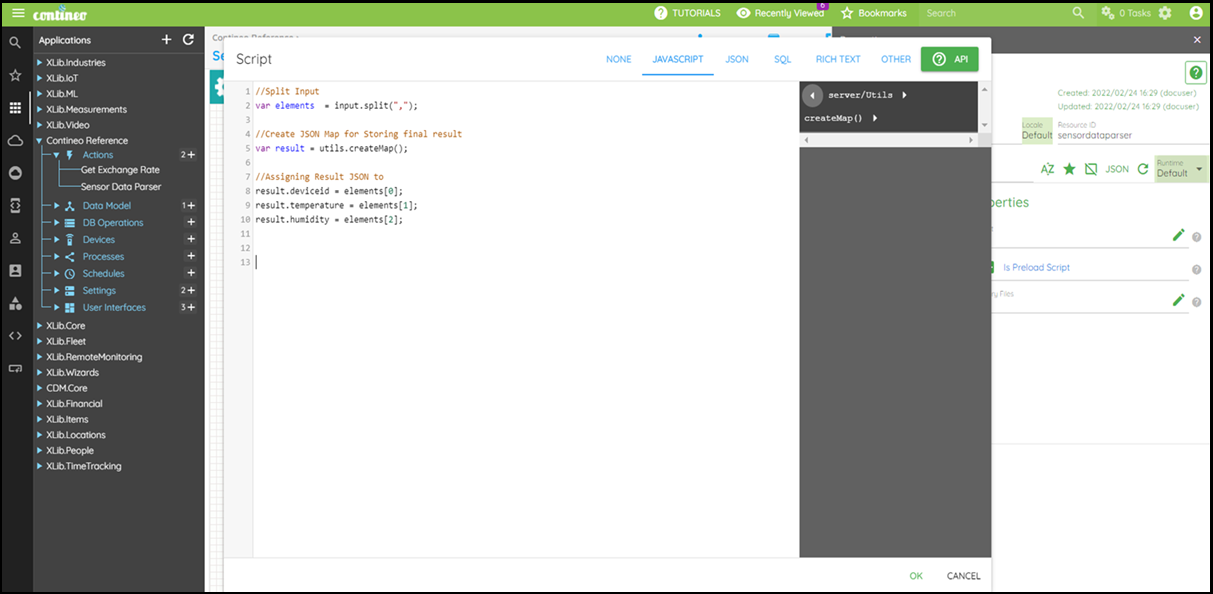Click the green API button
This screenshot has width=1213, height=594.
[949, 59]
